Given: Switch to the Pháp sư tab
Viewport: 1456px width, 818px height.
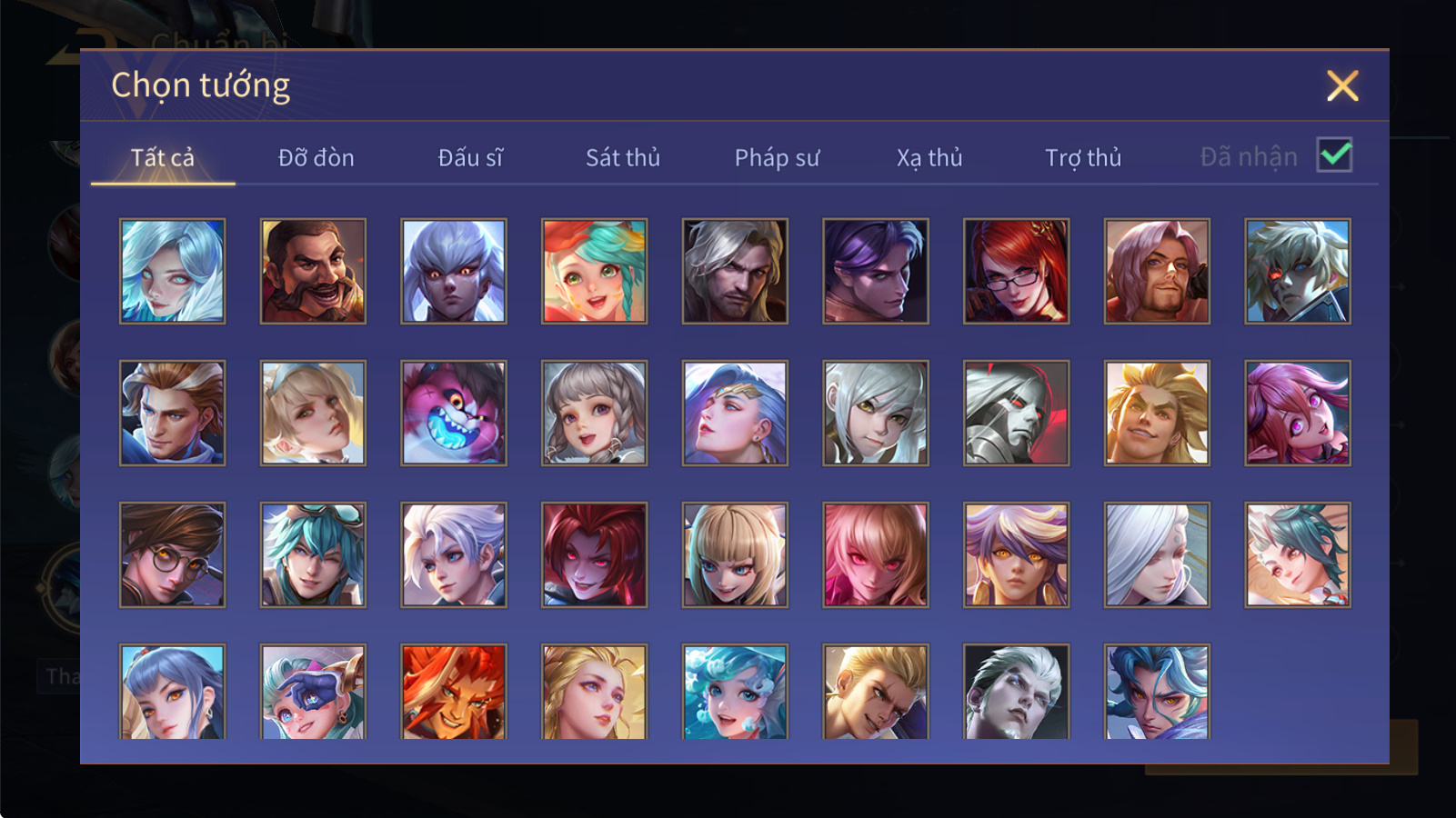Looking at the screenshot, I should pos(777,157).
